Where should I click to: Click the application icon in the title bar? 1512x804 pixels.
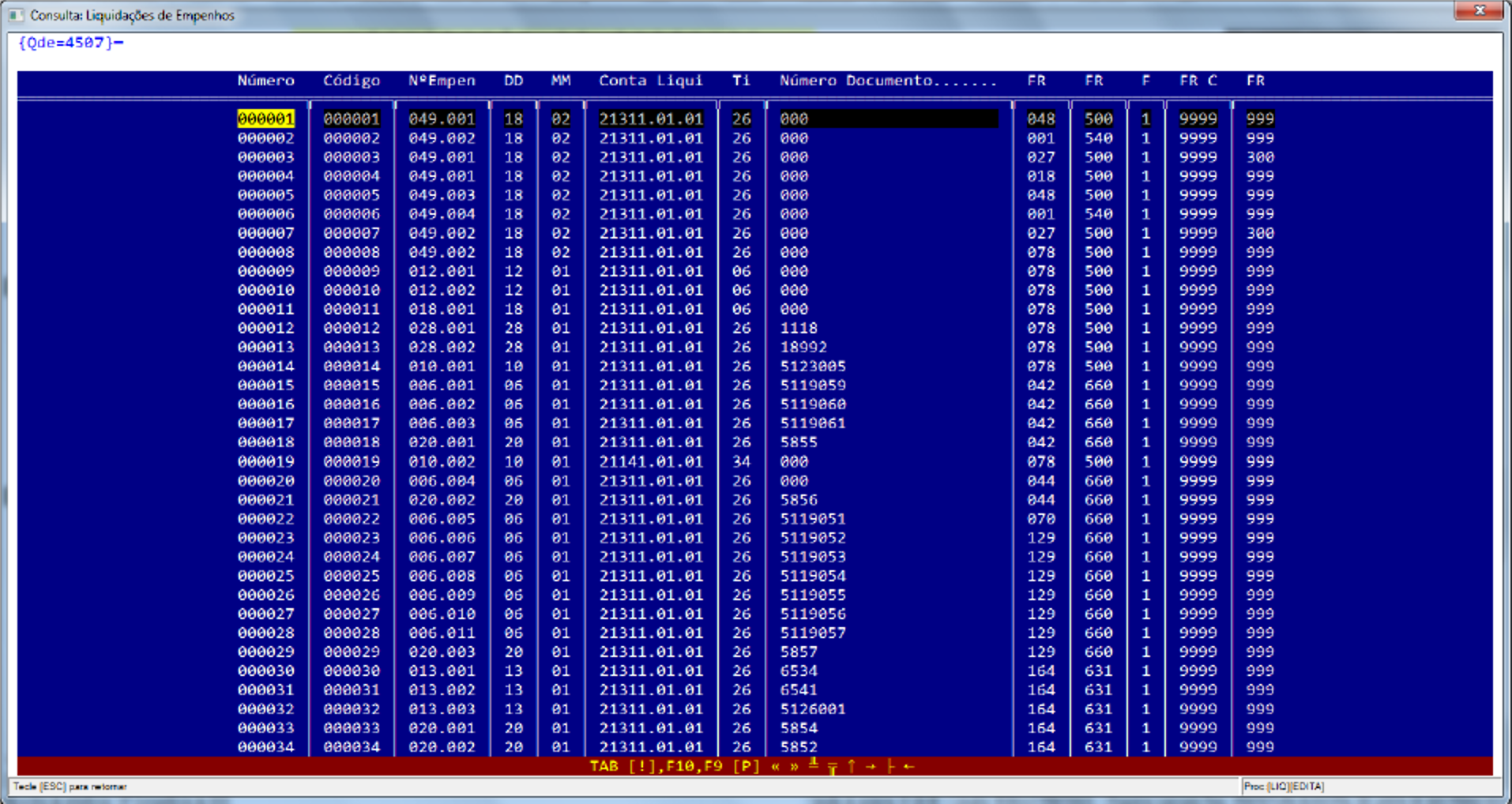pos(16,15)
